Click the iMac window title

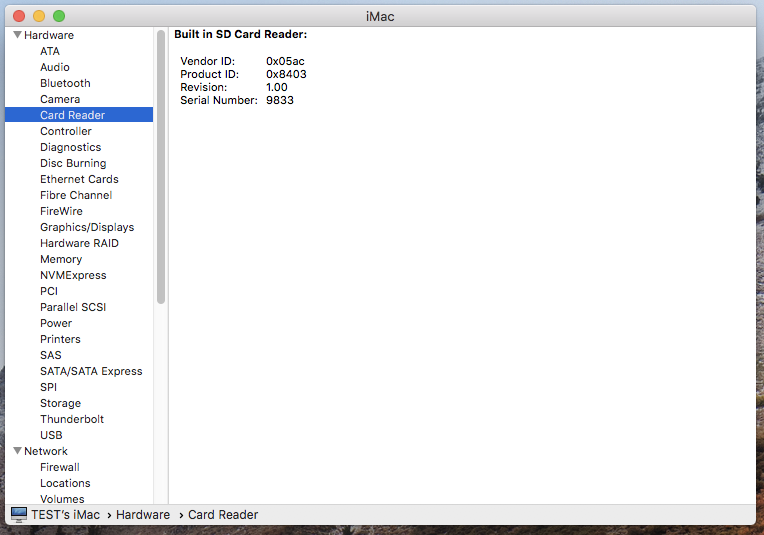[380, 17]
